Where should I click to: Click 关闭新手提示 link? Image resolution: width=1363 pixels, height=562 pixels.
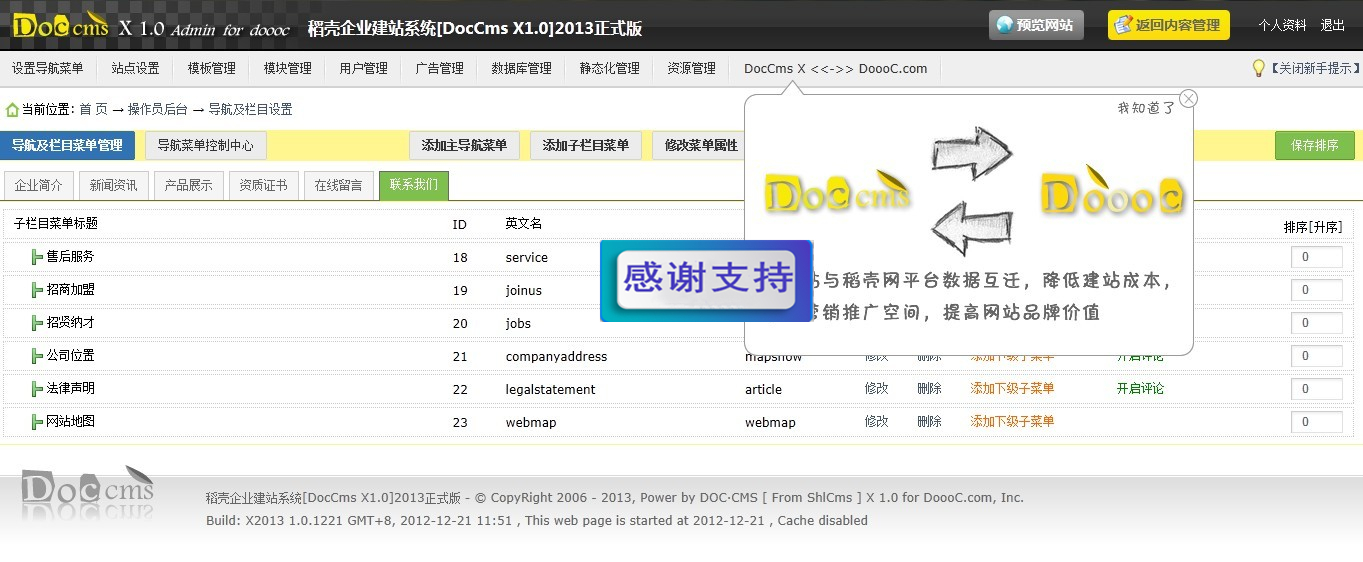pyautogui.click(x=1316, y=68)
